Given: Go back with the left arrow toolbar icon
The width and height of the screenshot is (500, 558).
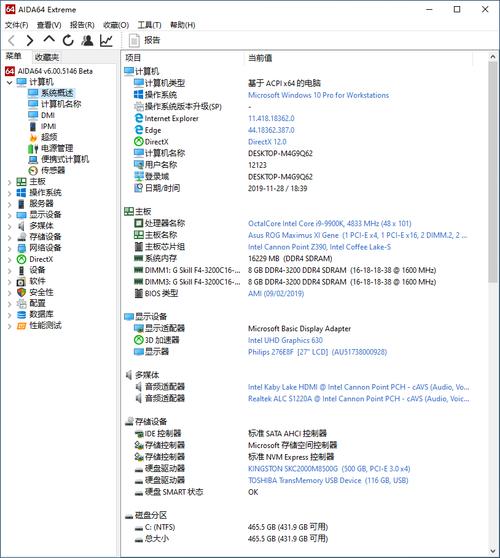Looking at the screenshot, I should tap(11, 41).
